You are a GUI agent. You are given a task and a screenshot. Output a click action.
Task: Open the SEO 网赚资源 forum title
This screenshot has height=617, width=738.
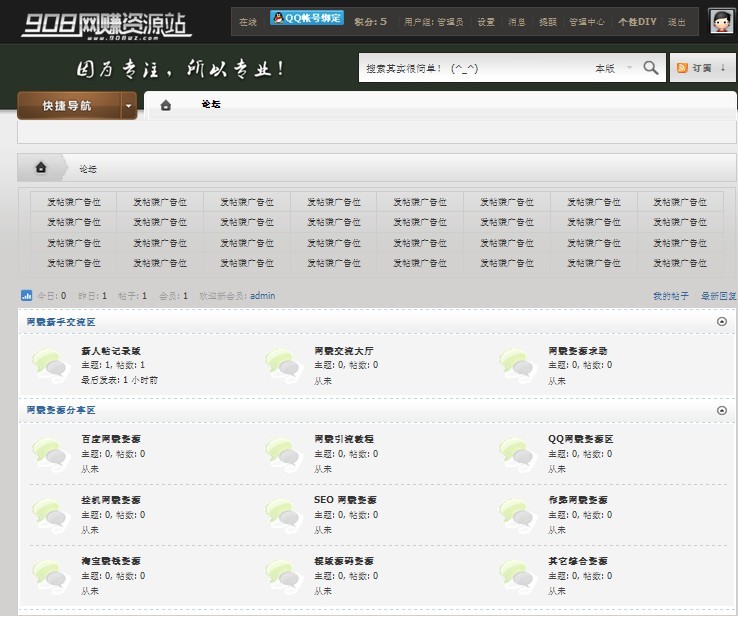tap(345, 500)
